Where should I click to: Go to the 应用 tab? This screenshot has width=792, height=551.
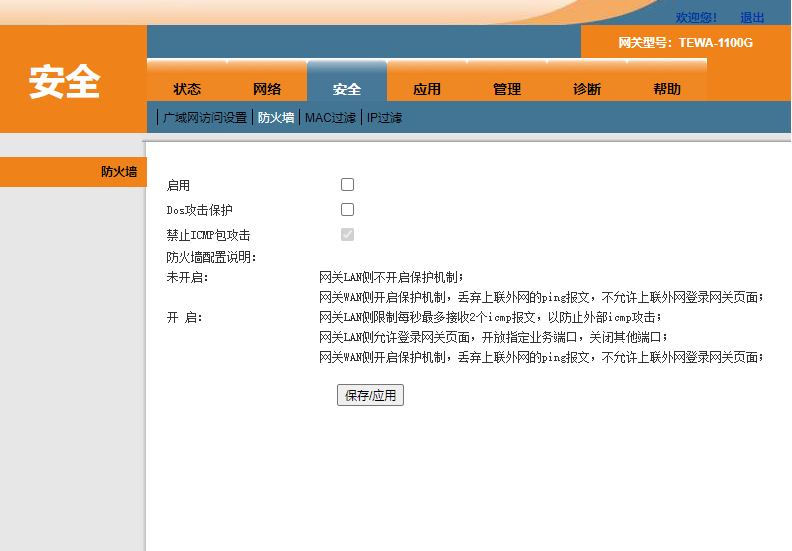pyautogui.click(x=427, y=89)
